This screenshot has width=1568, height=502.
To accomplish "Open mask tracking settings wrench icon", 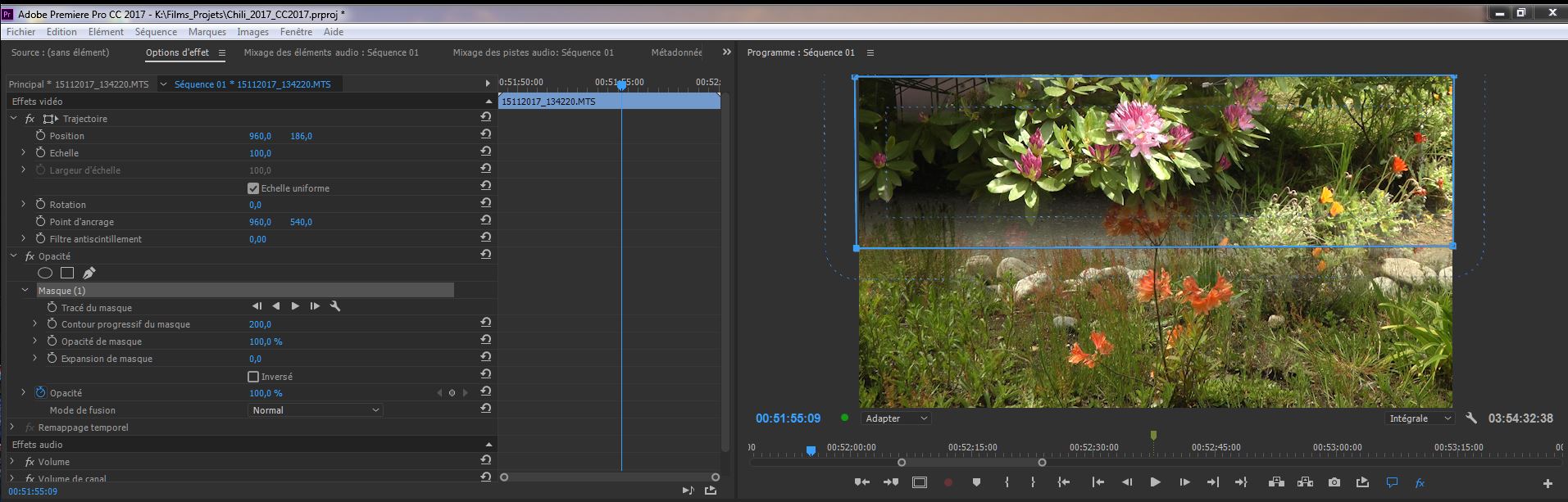I will 334,306.
